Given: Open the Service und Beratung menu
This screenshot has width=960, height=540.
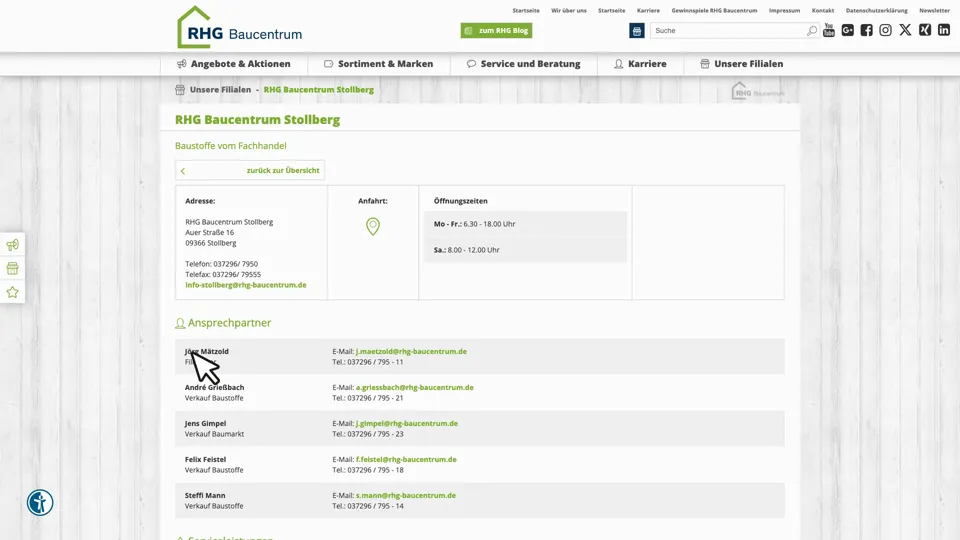Looking at the screenshot, I should click(523, 64).
